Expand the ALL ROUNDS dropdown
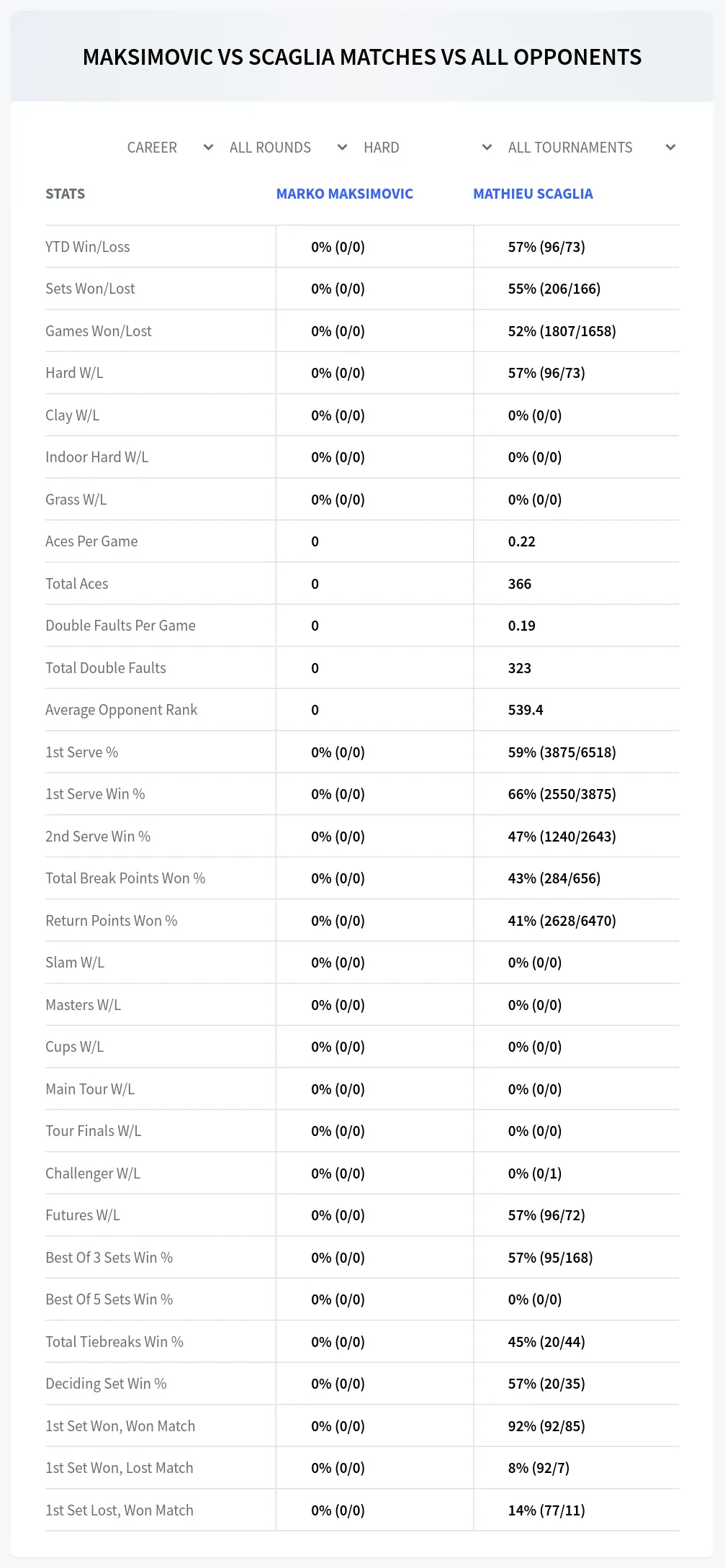The image size is (725, 1568). point(288,148)
